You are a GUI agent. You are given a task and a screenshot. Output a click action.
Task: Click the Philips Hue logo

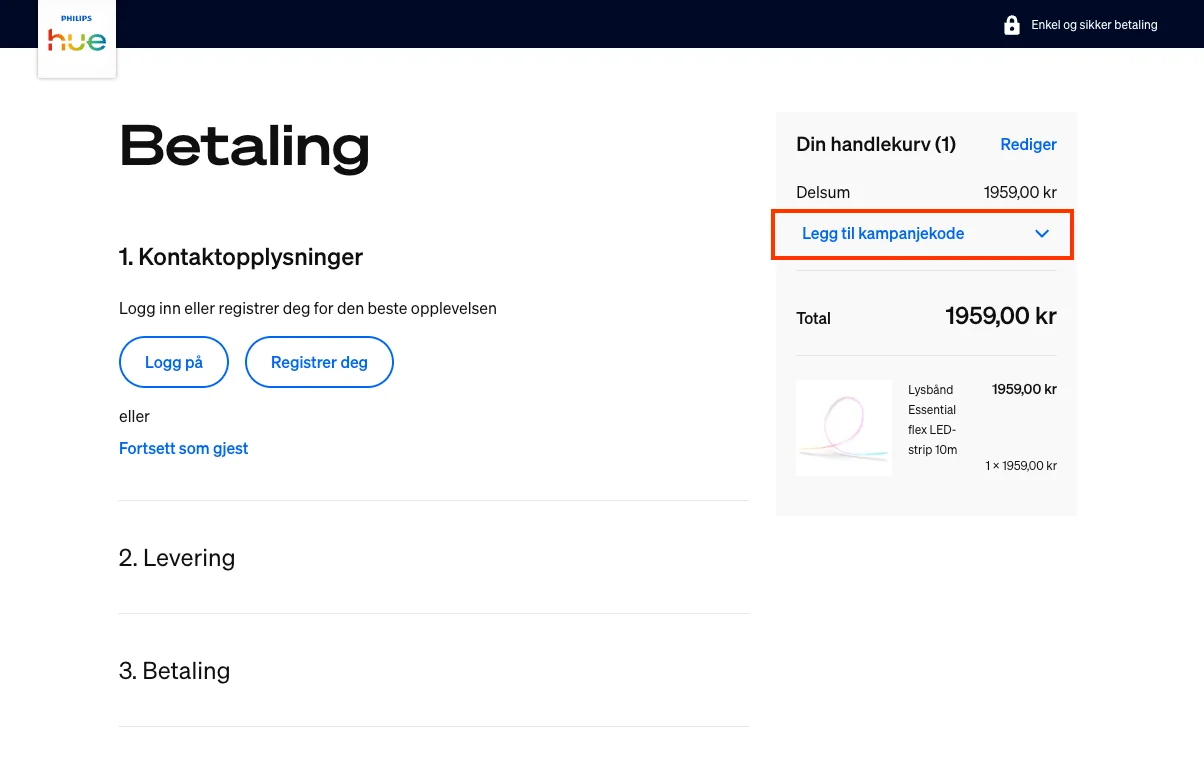point(77,38)
